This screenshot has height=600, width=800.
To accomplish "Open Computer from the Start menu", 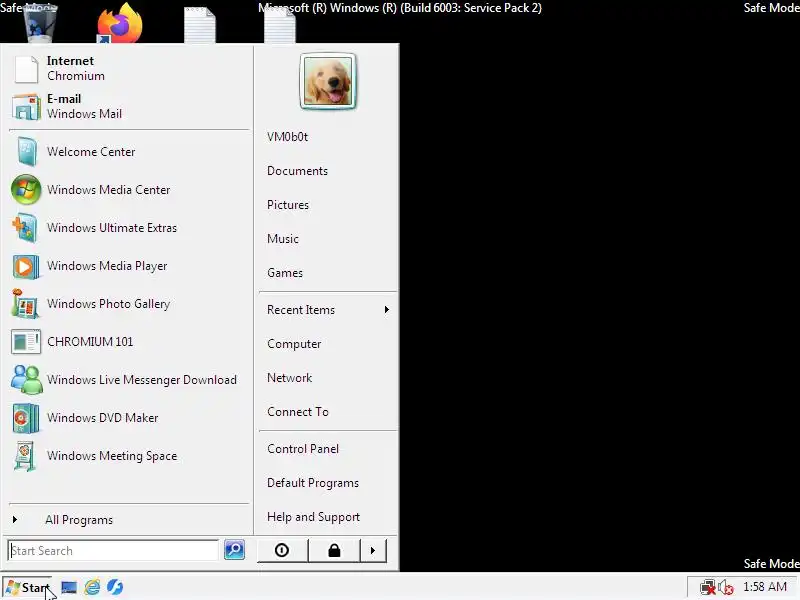I will 294,344.
